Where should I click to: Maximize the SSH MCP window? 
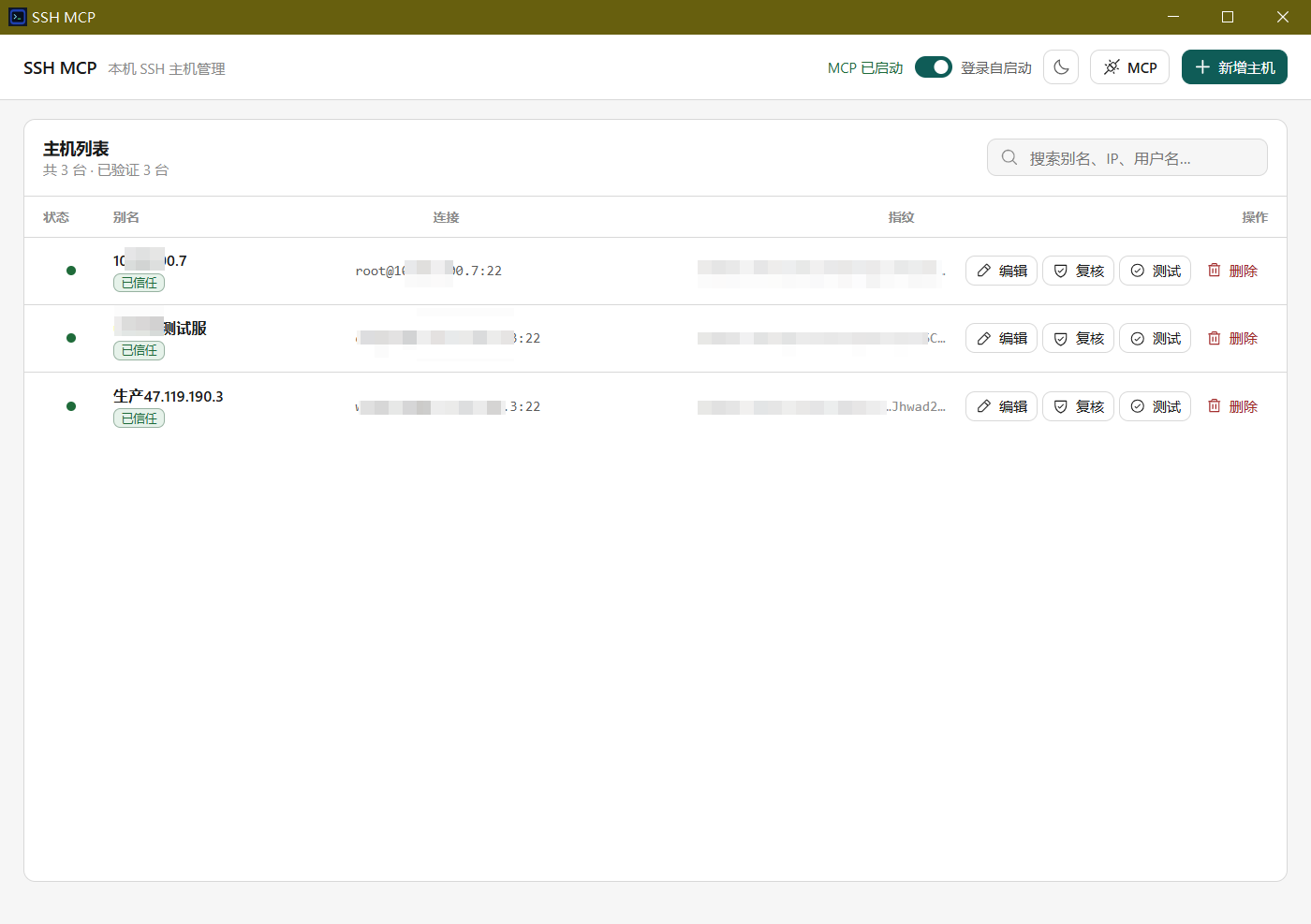click(1228, 17)
